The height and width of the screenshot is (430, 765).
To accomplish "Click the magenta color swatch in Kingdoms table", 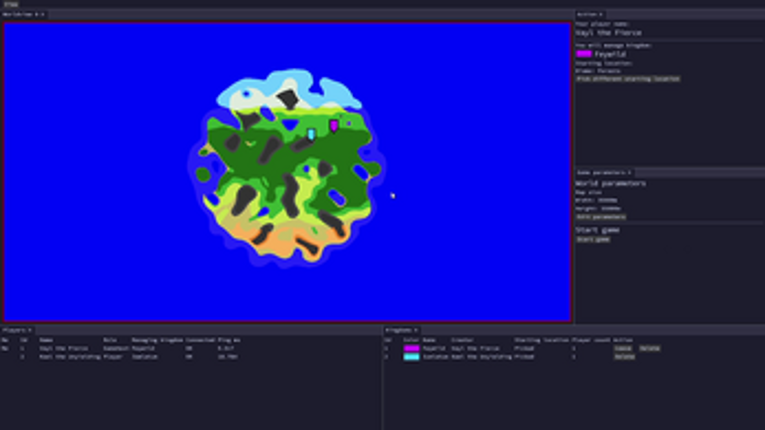I will (411, 348).
